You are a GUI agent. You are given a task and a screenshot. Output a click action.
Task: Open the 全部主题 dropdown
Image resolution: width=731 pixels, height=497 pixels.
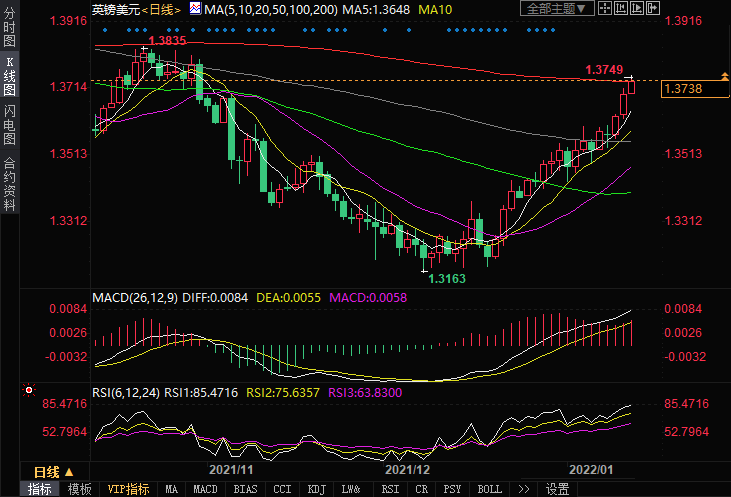coord(559,9)
